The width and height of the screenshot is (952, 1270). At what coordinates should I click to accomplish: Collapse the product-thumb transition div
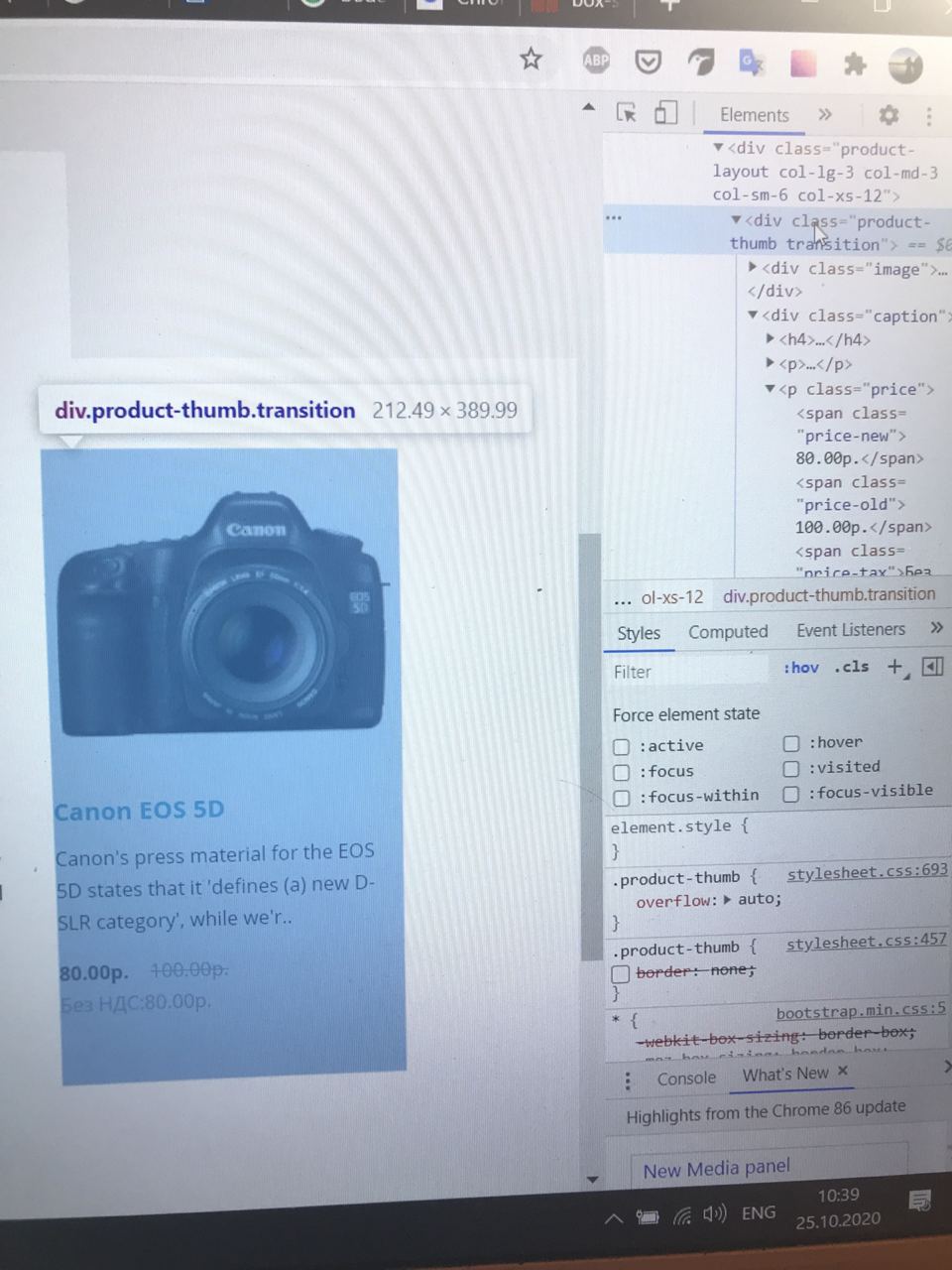736,220
